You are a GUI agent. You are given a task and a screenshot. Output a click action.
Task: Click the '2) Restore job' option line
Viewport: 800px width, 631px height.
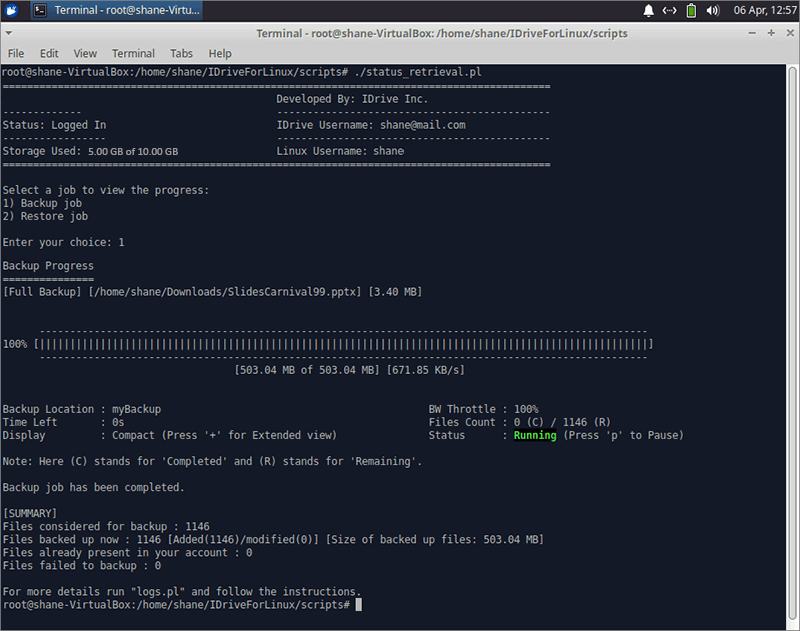(x=45, y=216)
